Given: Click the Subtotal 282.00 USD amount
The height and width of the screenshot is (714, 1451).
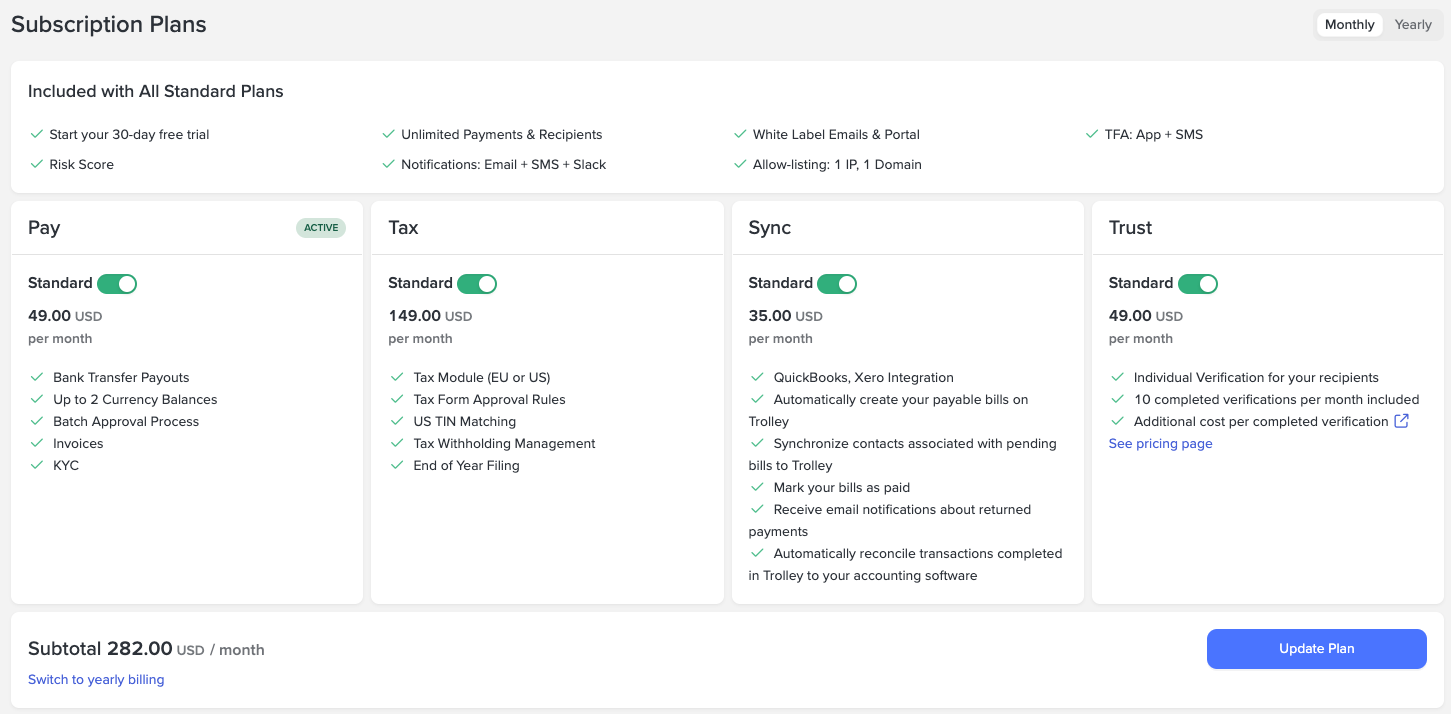Looking at the screenshot, I should point(146,649).
